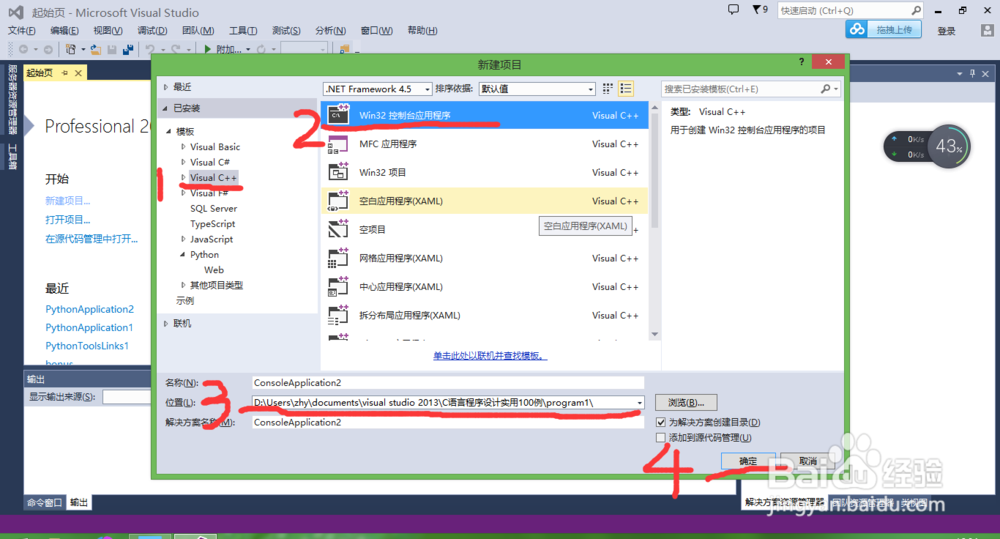Toggle 为解决方案创建目录 checkbox
1000x539 pixels.
click(x=661, y=422)
